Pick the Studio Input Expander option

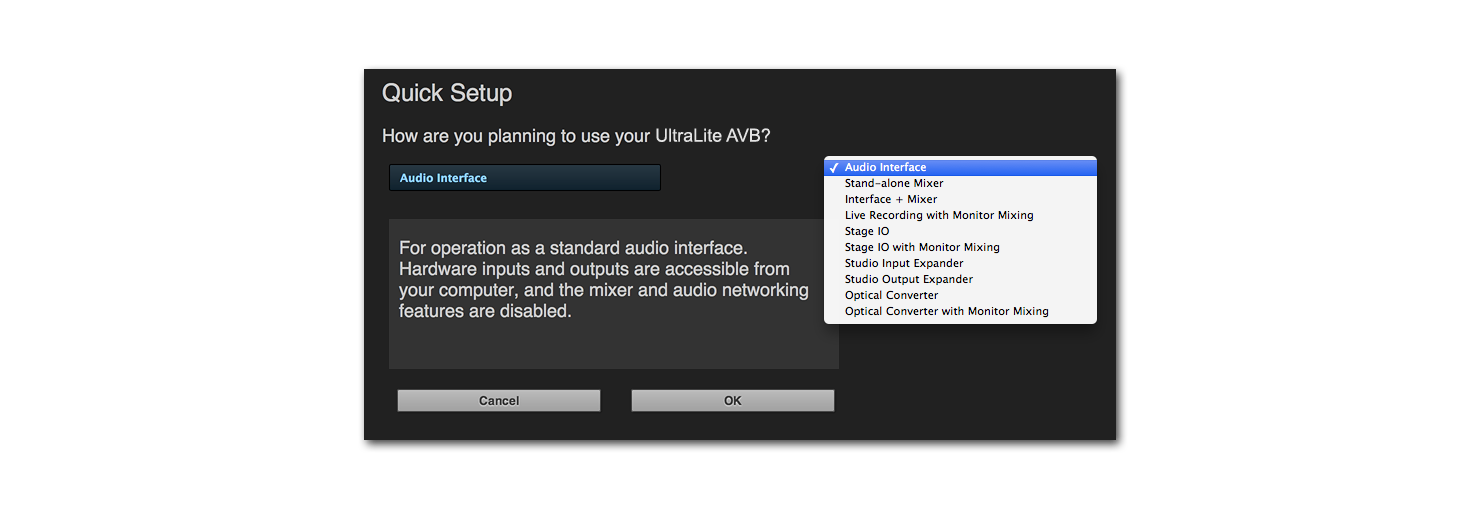click(x=903, y=264)
